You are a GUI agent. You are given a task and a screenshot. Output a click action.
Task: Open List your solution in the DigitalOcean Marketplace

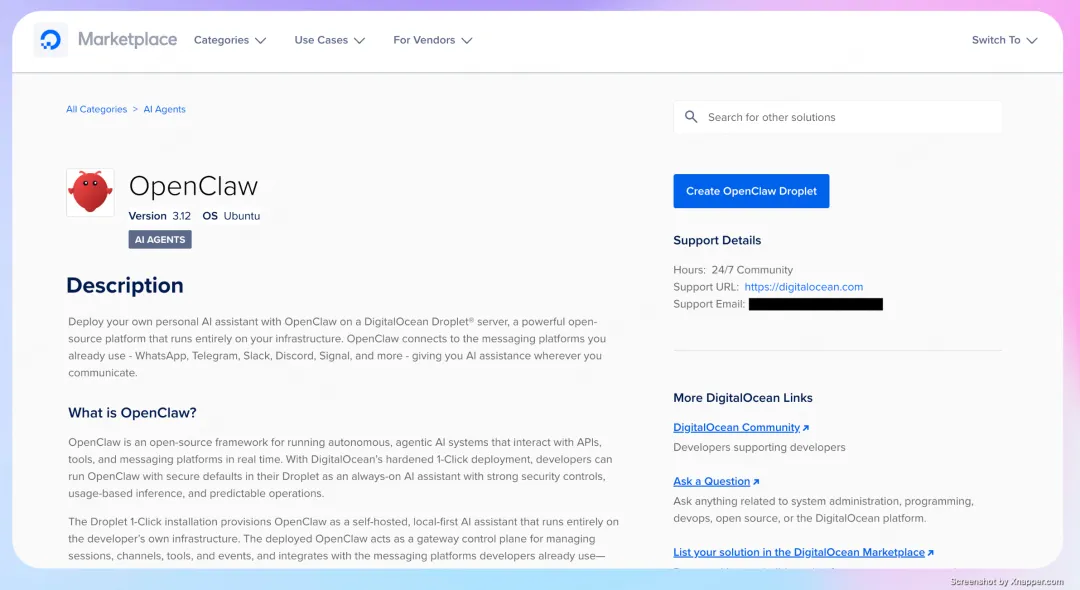[x=799, y=552]
